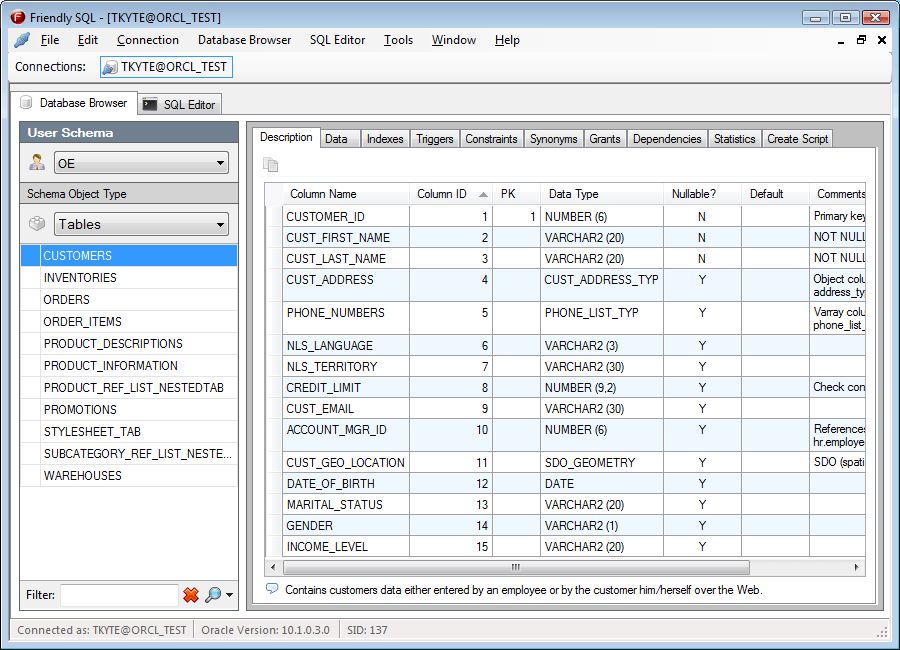
Task: Open the Database Browser menu
Action: [x=244, y=41]
